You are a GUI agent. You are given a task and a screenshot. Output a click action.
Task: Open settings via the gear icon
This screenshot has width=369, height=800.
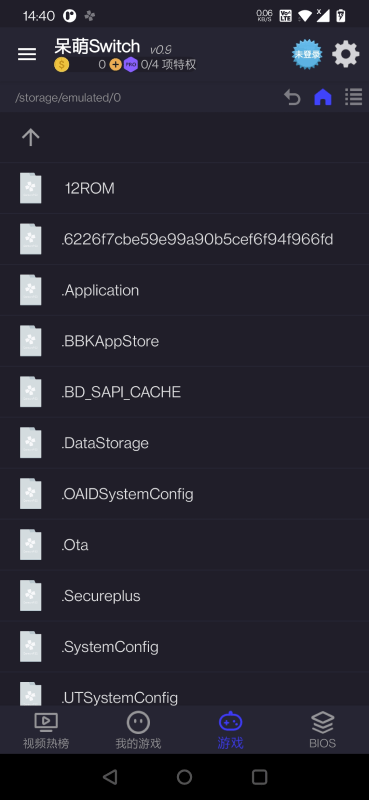tap(346, 54)
